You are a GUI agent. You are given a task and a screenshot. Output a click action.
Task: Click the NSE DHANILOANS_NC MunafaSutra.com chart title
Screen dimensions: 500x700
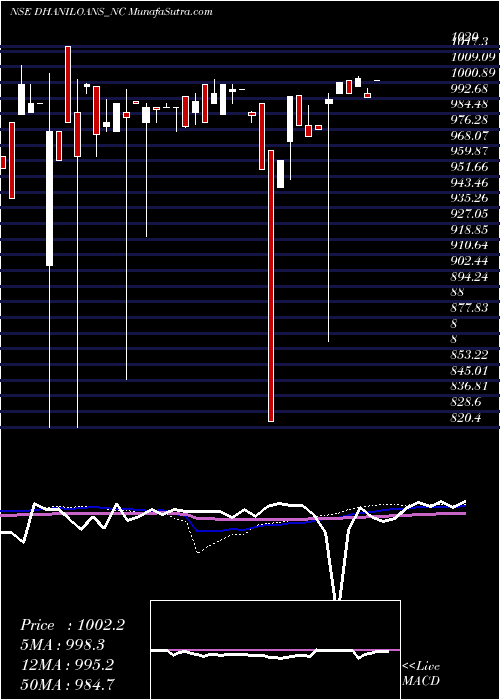click(110, 12)
